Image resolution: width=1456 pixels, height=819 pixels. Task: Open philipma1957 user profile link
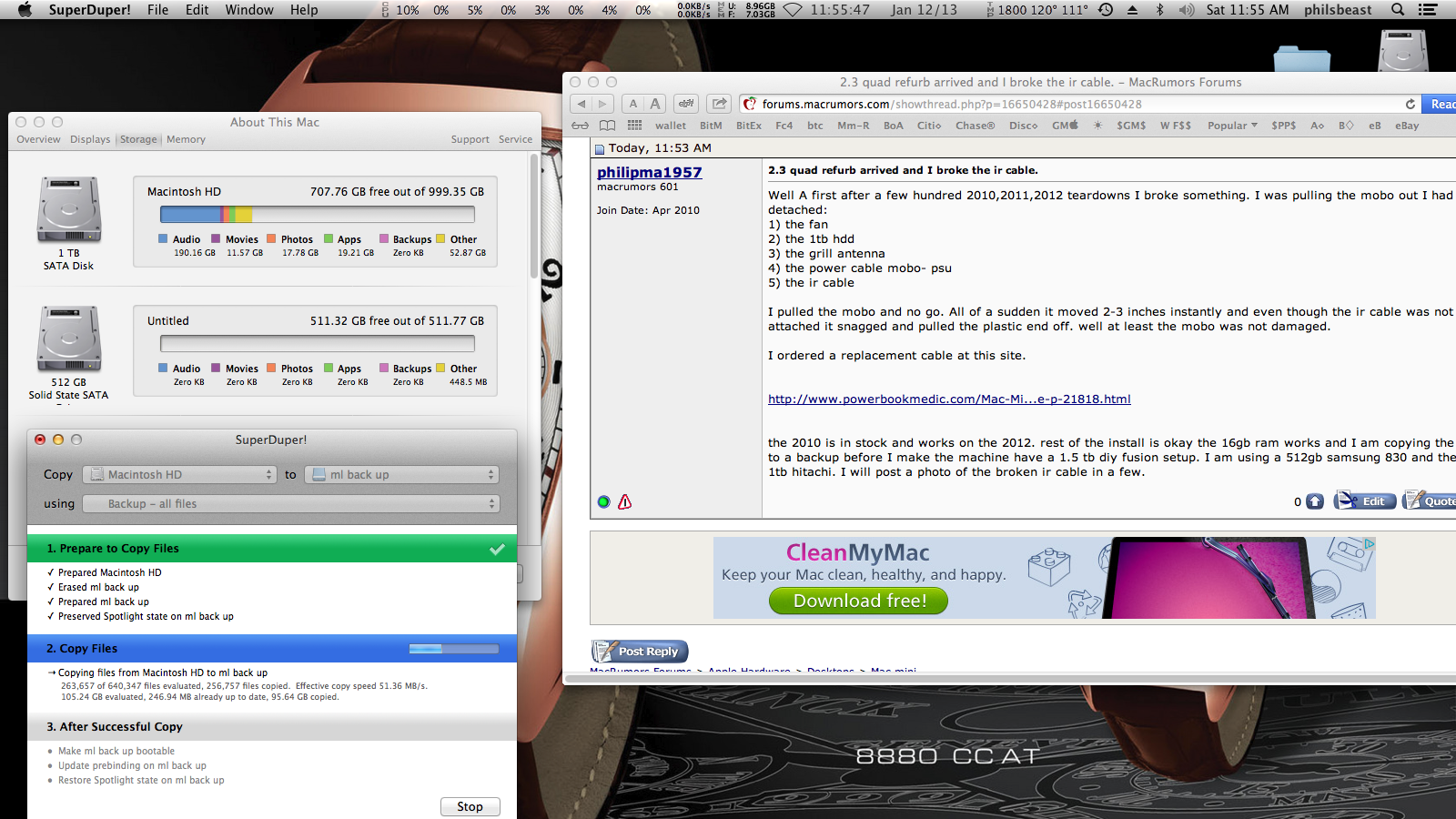[649, 172]
